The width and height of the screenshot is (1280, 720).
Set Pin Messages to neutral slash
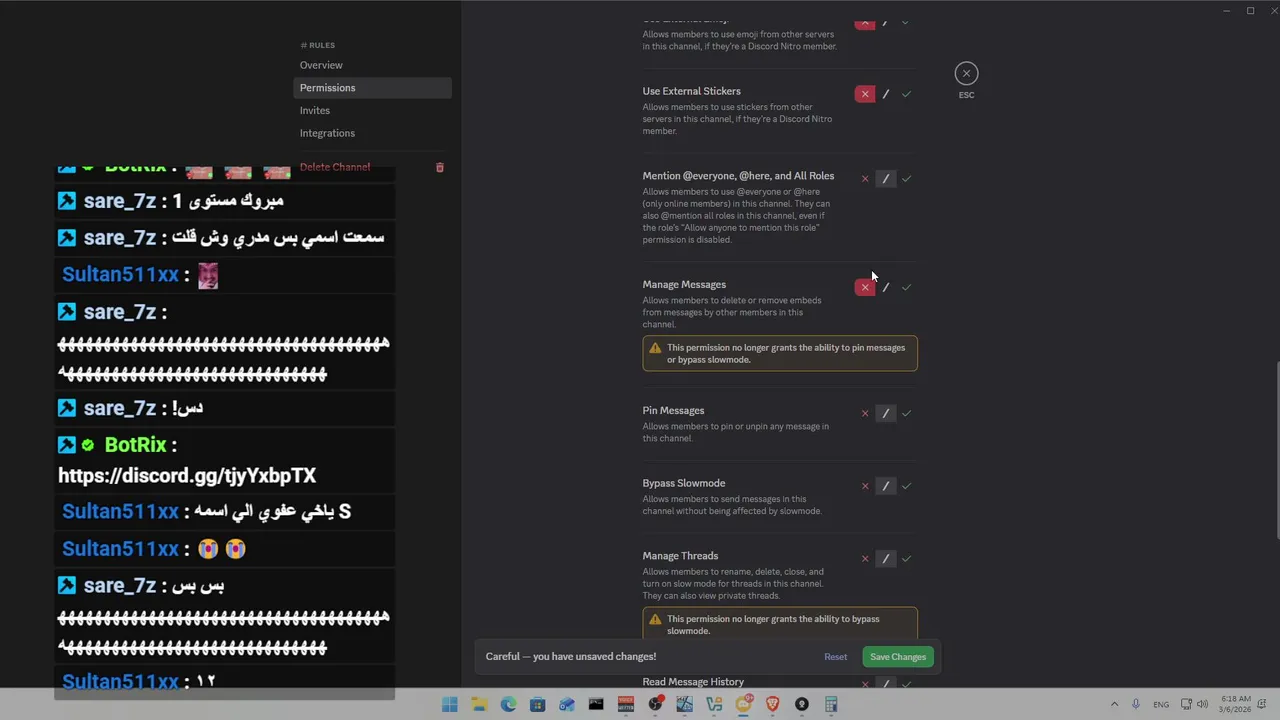click(886, 413)
